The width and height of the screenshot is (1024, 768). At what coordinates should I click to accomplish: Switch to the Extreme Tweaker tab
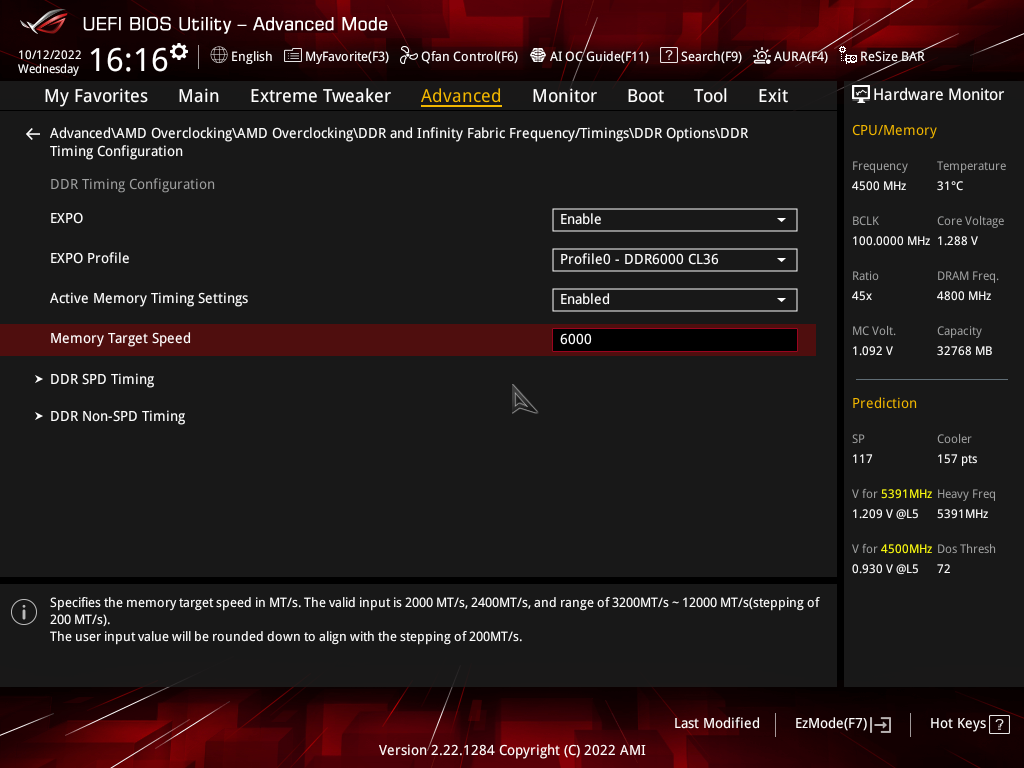[320, 96]
